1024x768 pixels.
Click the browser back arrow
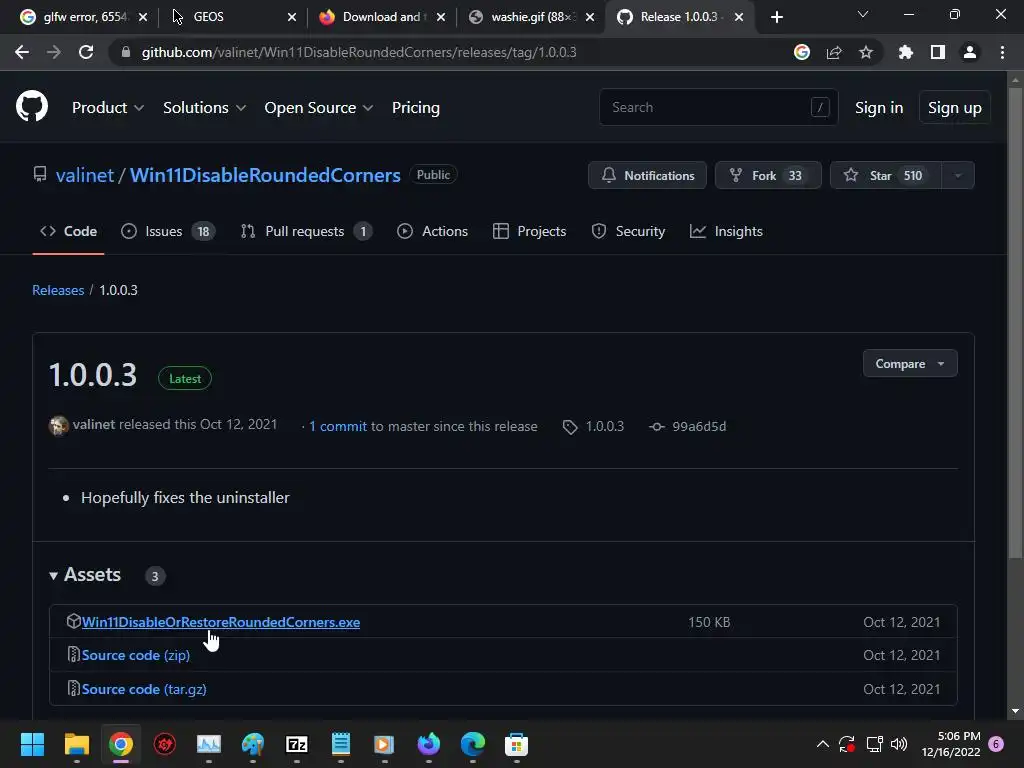[22, 52]
